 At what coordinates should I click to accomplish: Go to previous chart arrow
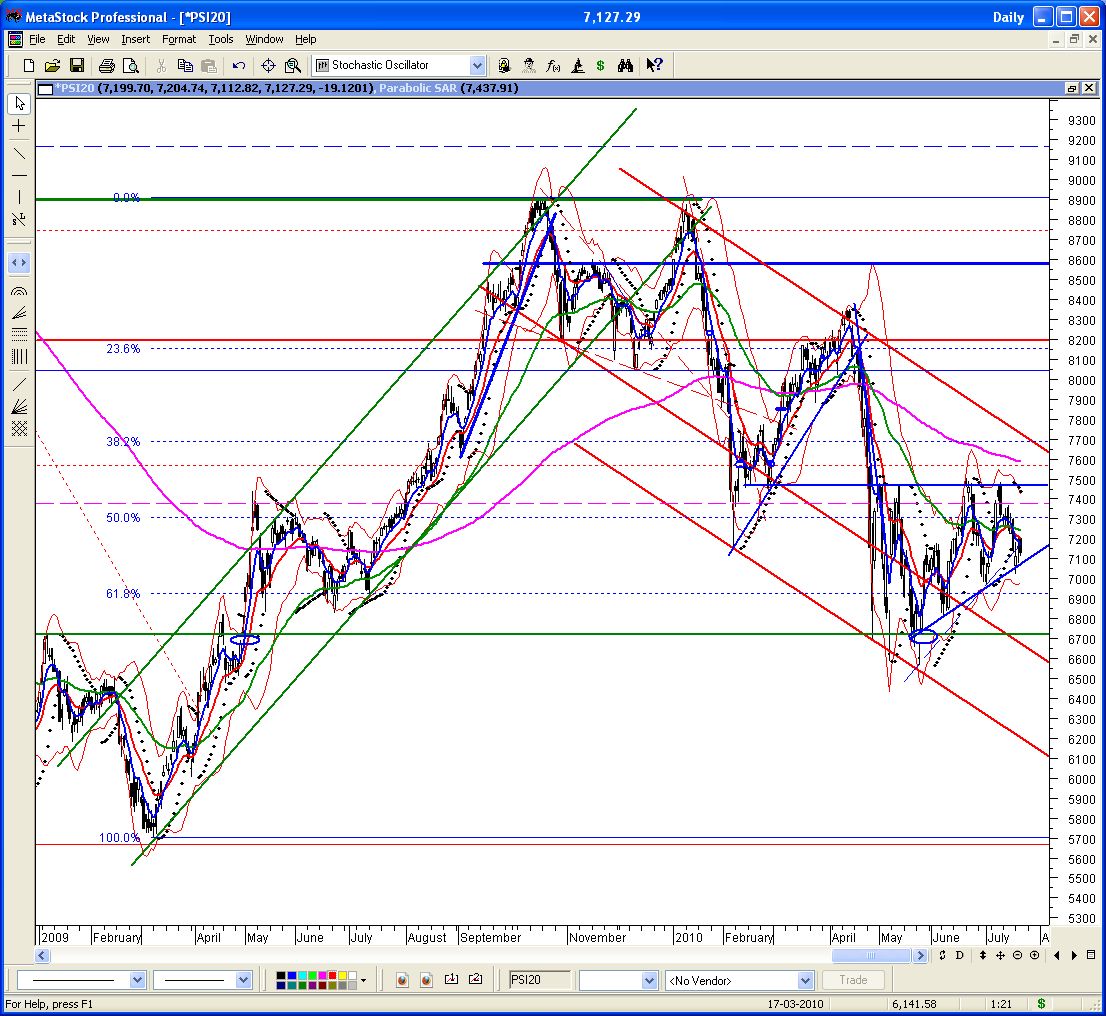1057,955
